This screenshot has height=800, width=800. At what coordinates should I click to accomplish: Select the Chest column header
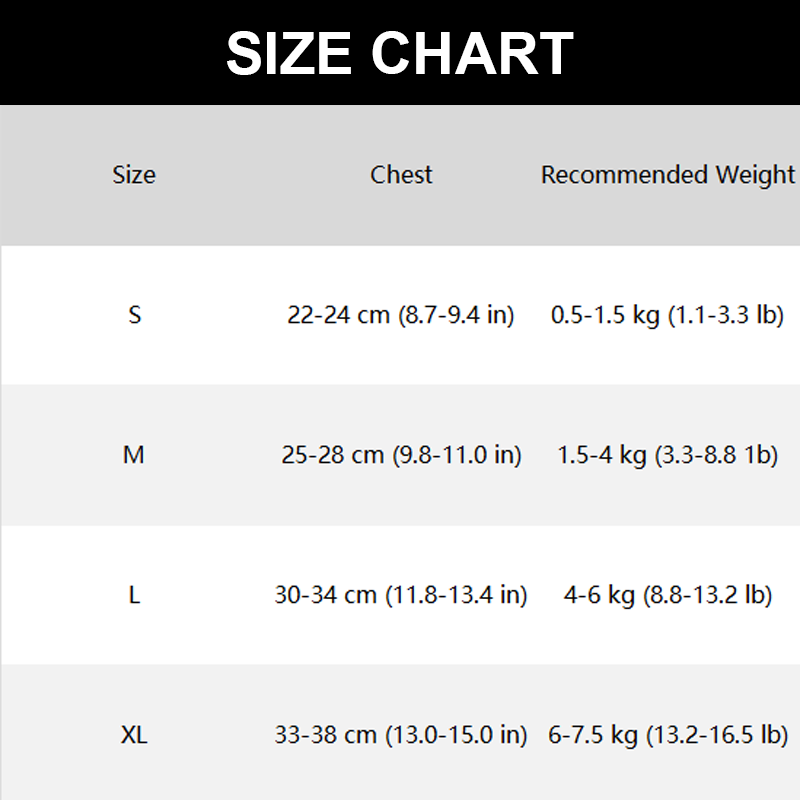(401, 175)
